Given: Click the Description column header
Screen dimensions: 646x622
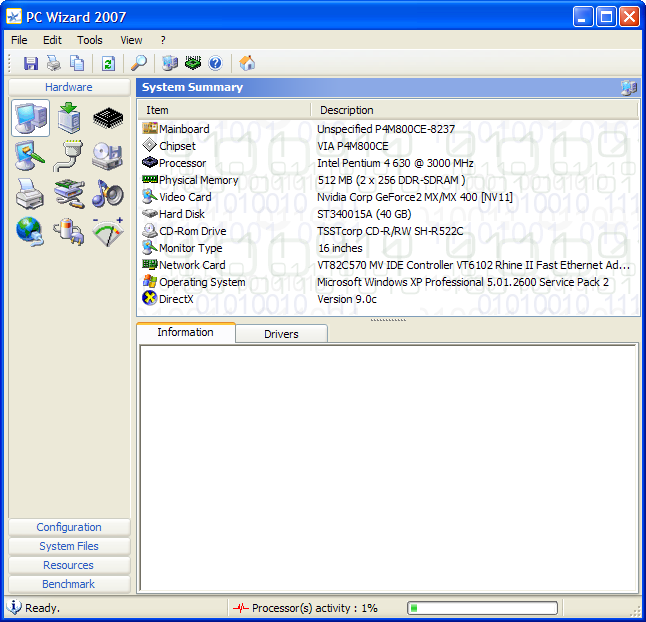Looking at the screenshot, I should [474, 110].
